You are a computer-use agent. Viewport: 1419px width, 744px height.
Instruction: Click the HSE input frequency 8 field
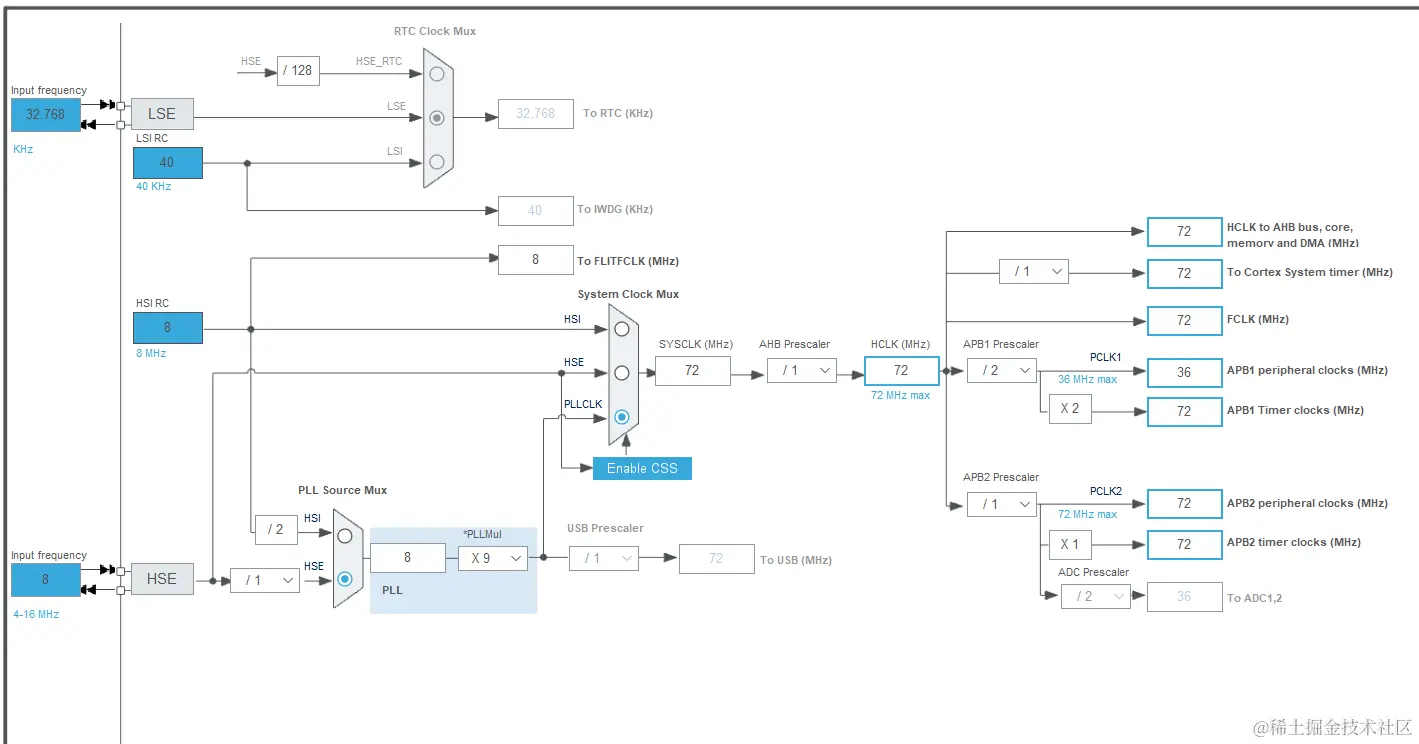click(45, 579)
